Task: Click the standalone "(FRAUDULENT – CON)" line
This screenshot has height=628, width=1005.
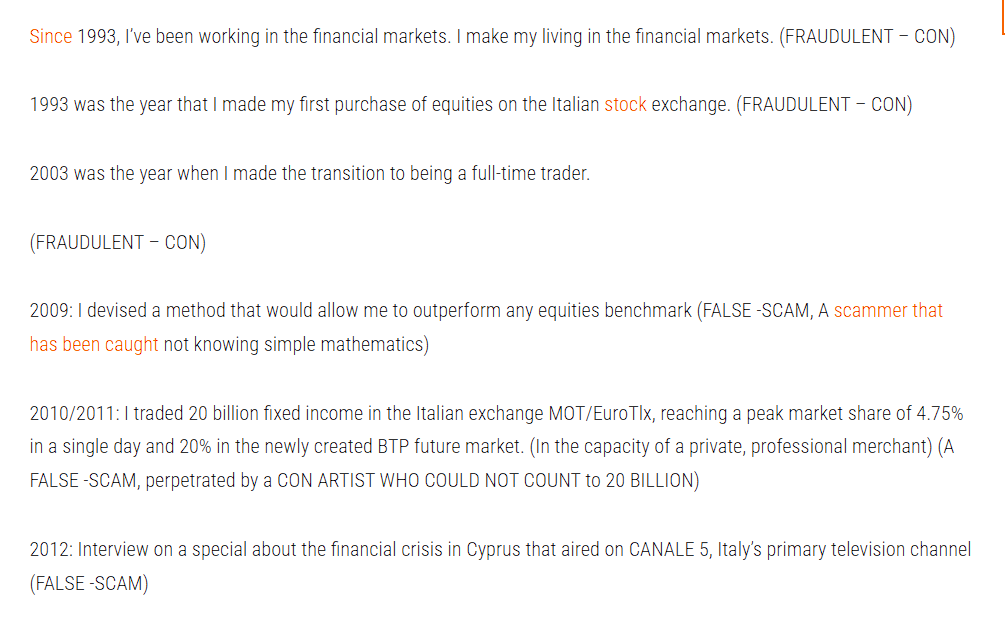Action: [118, 243]
